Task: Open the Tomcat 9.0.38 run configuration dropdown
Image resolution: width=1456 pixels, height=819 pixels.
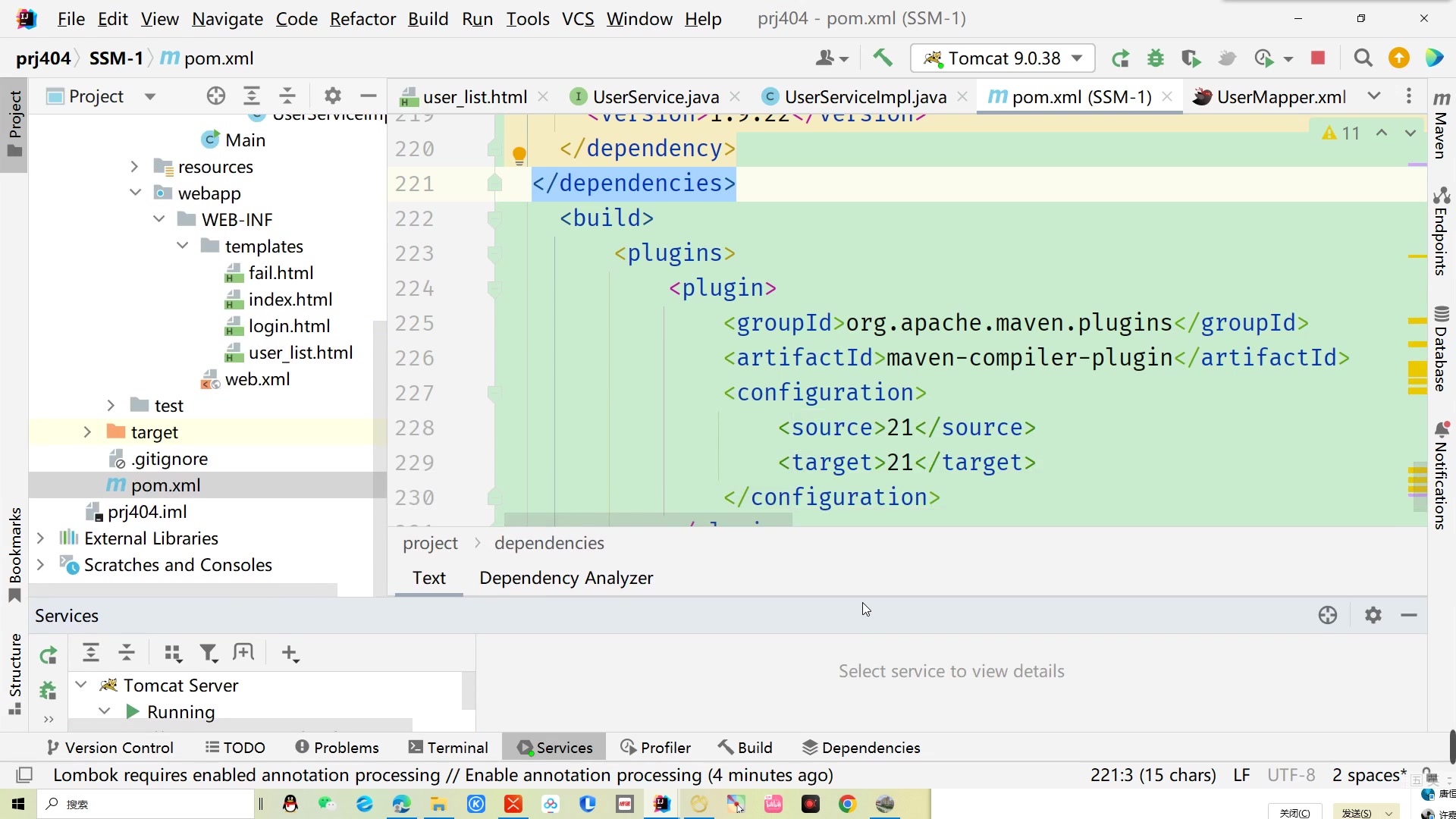Action: tap(1003, 58)
